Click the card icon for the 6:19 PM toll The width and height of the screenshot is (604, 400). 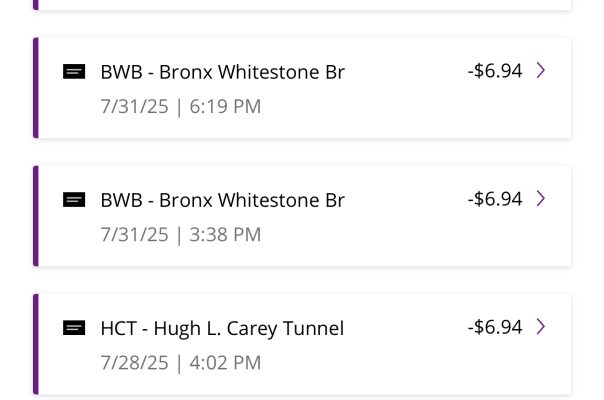click(x=74, y=72)
